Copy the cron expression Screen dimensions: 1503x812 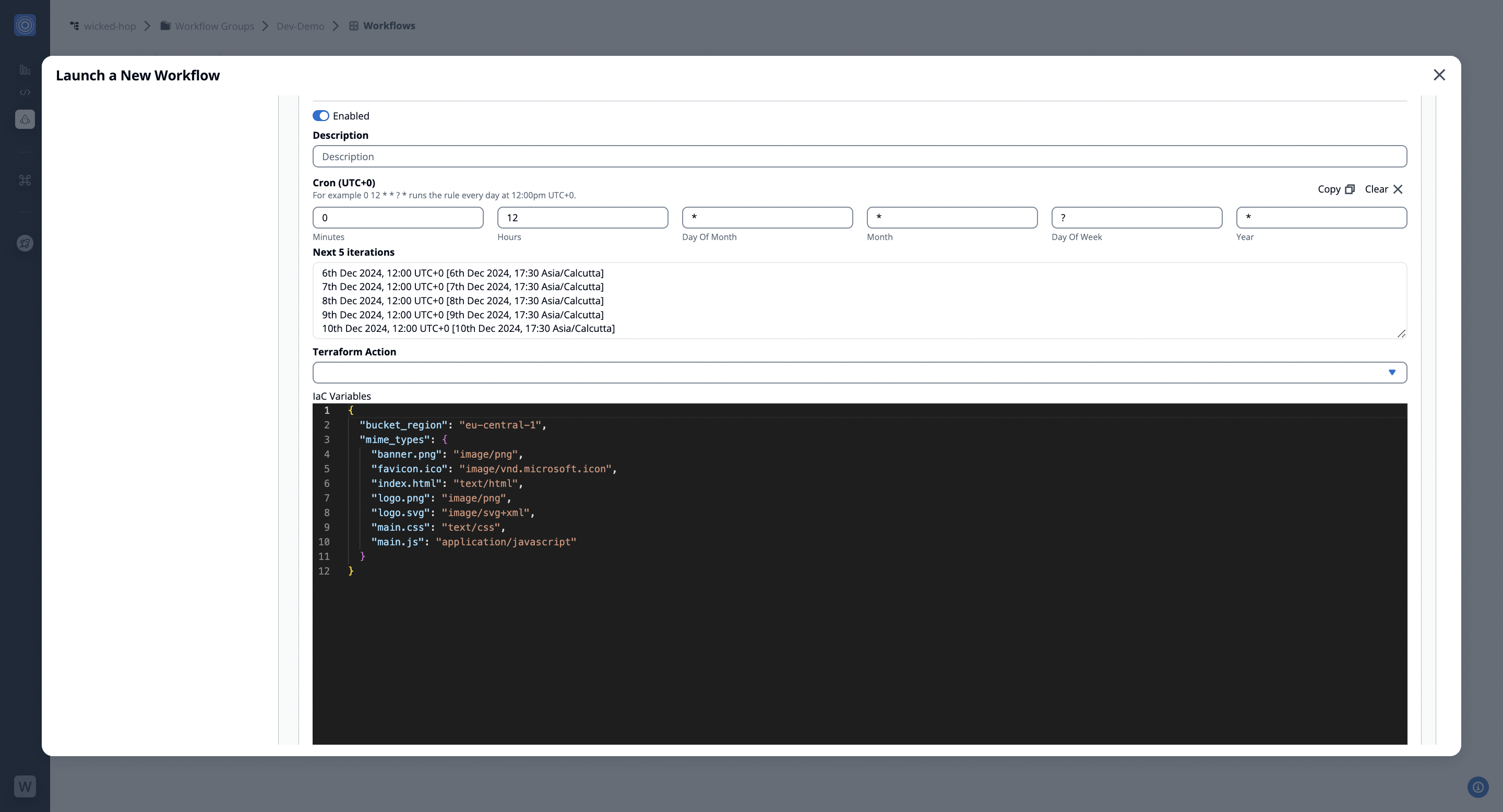point(1336,189)
